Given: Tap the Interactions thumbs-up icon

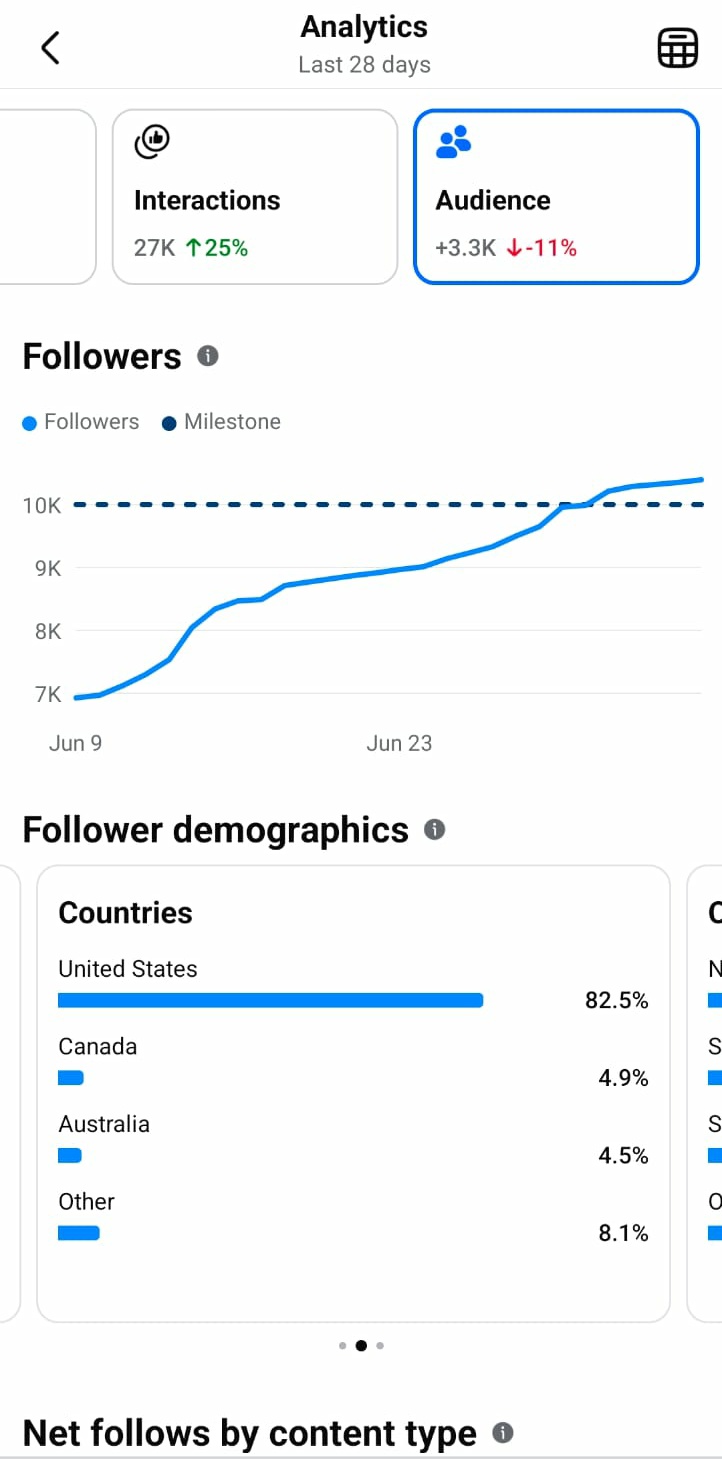Looking at the screenshot, I should [x=152, y=142].
